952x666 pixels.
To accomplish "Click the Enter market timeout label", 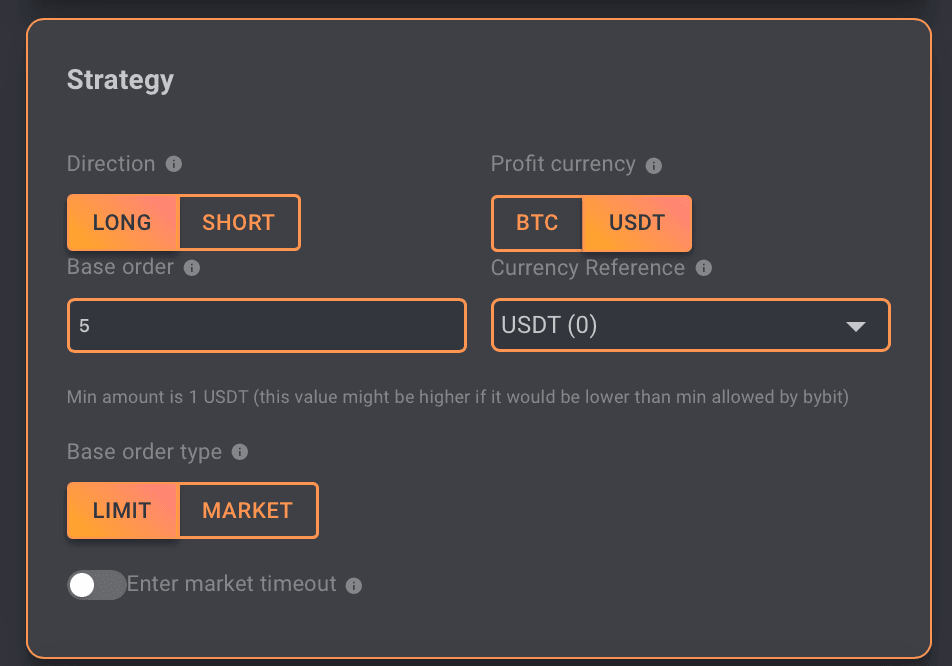I will point(232,584).
